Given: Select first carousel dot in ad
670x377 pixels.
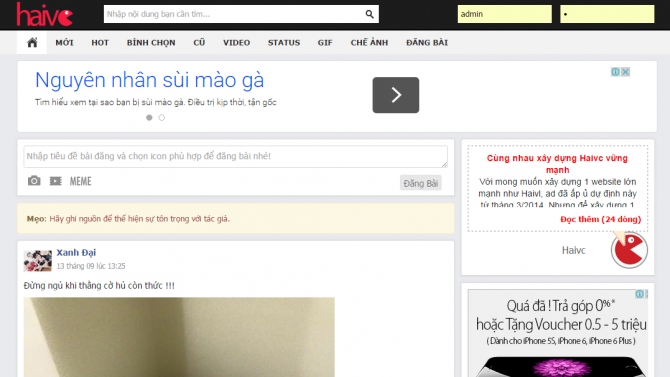Looking at the screenshot, I should tap(149, 118).
